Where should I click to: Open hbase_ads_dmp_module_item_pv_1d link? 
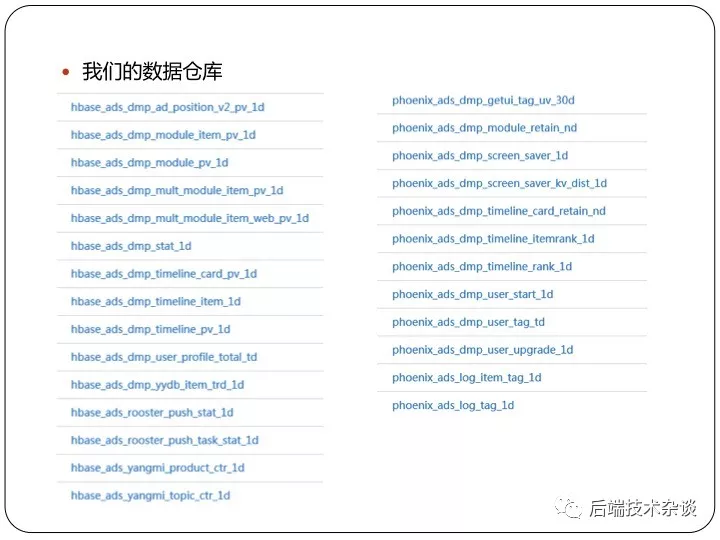pyautogui.click(x=163, y=135)
